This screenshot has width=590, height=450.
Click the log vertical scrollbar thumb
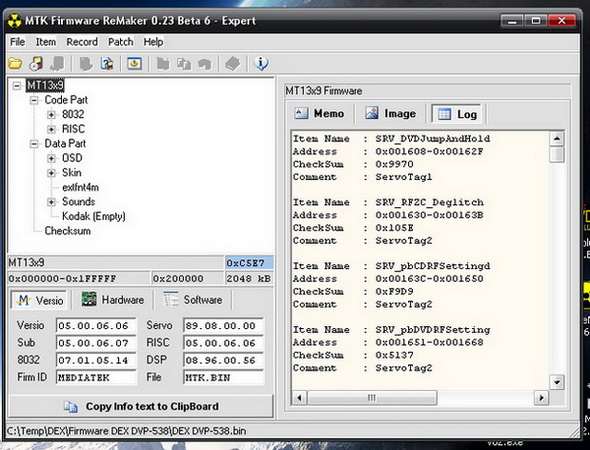[557, 154]
